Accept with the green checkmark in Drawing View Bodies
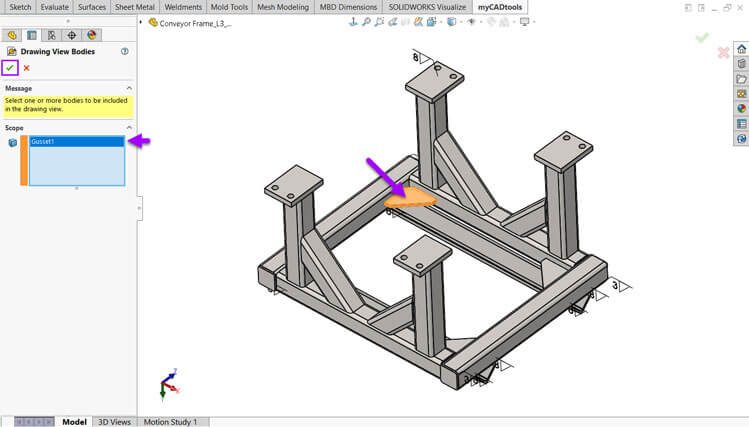This screenshot has height=427, width=749. click(x=10, y=68)
